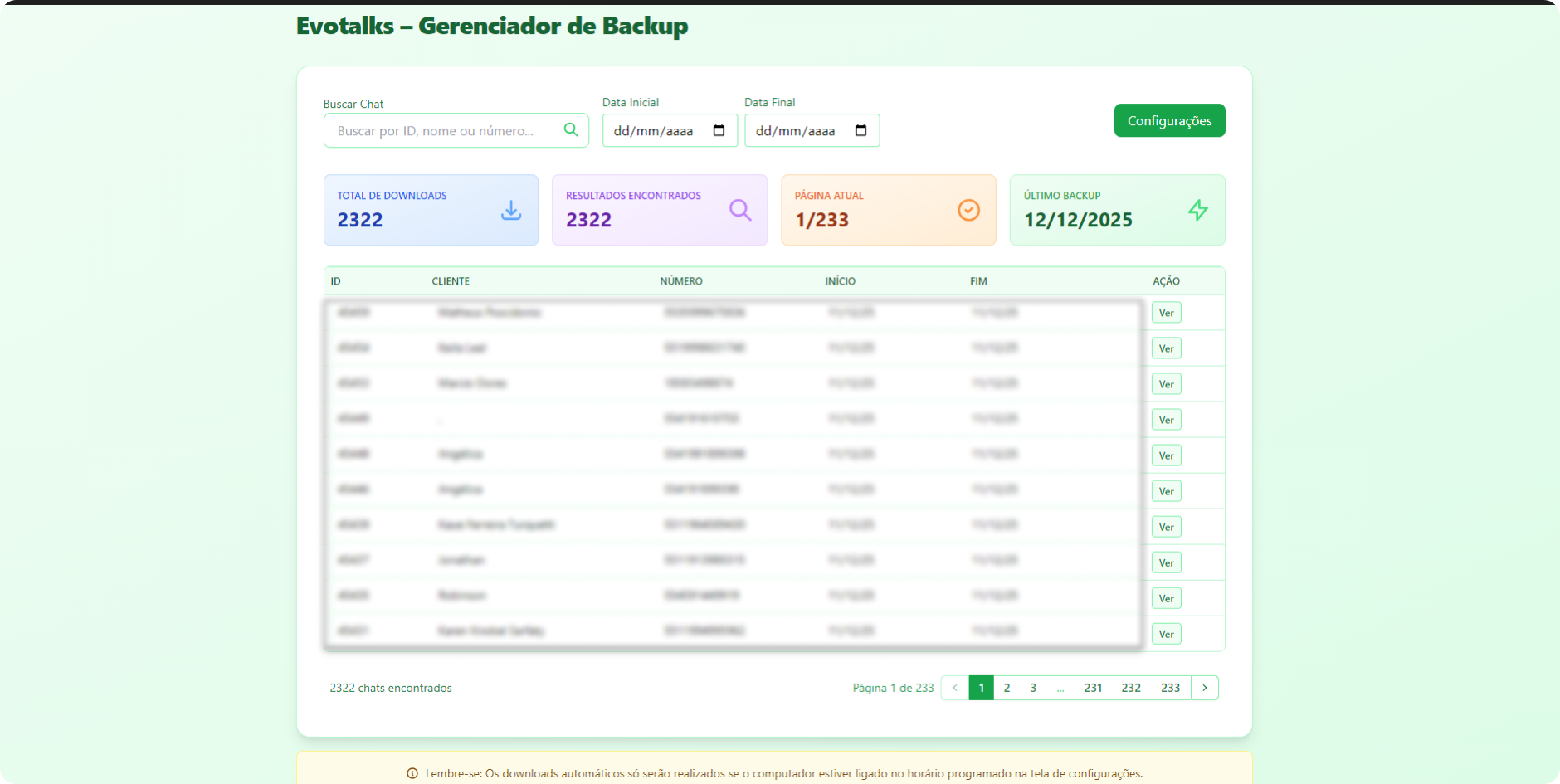Click Ver button on the last table row
Screen dimensions: 1560x784
click(1166, 635)
